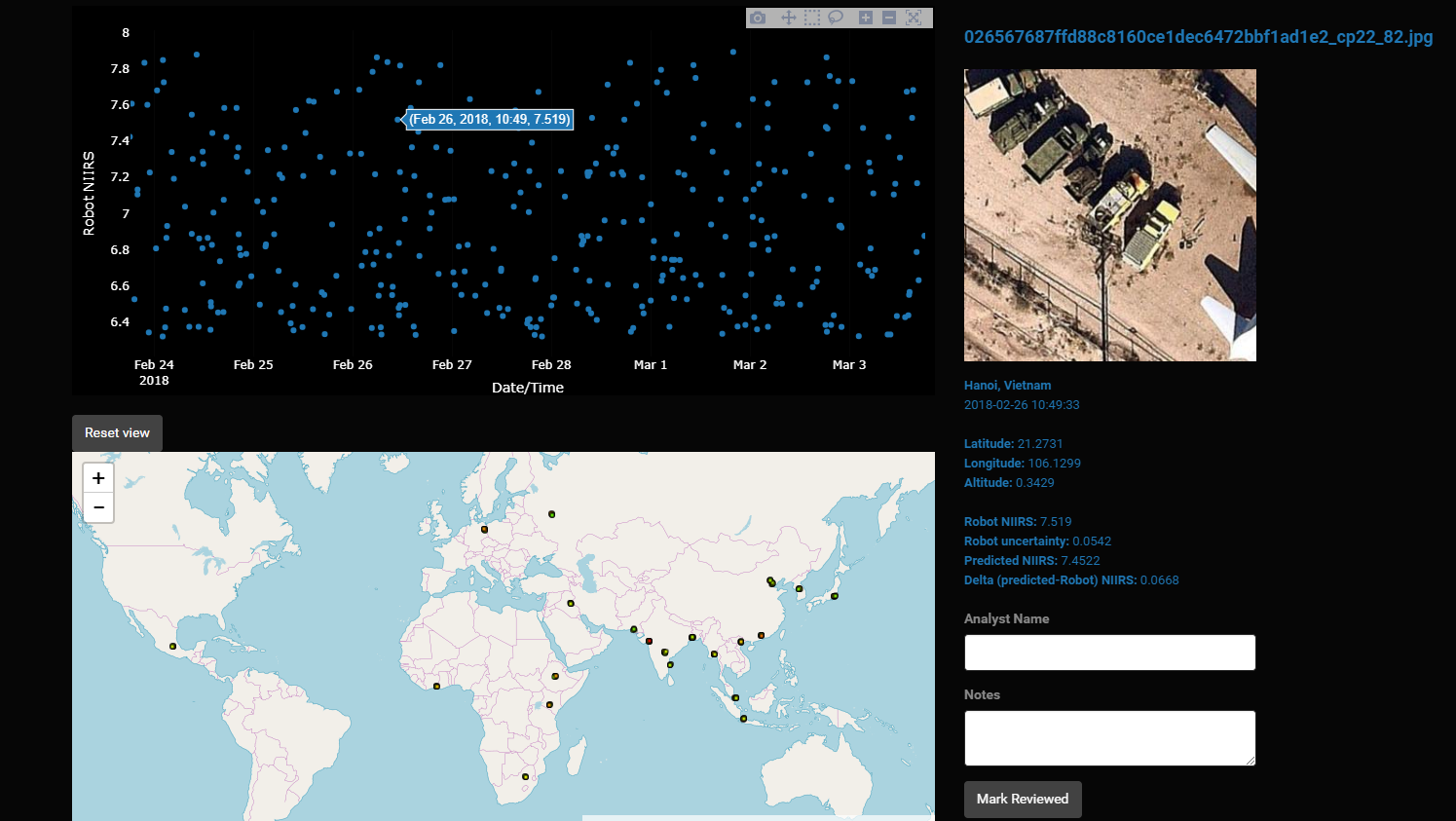Click the Predicted NIIRS value 7.4522

(1080, 561)
